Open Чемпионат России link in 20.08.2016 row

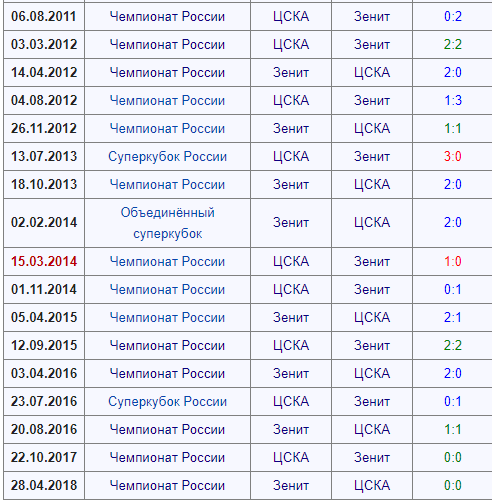tap(167, 429)
